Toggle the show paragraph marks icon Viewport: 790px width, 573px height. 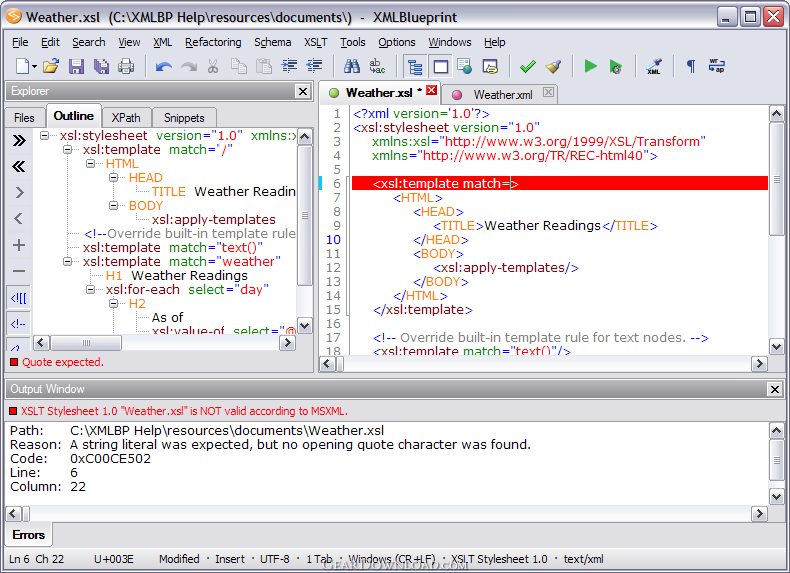point(691,66)
